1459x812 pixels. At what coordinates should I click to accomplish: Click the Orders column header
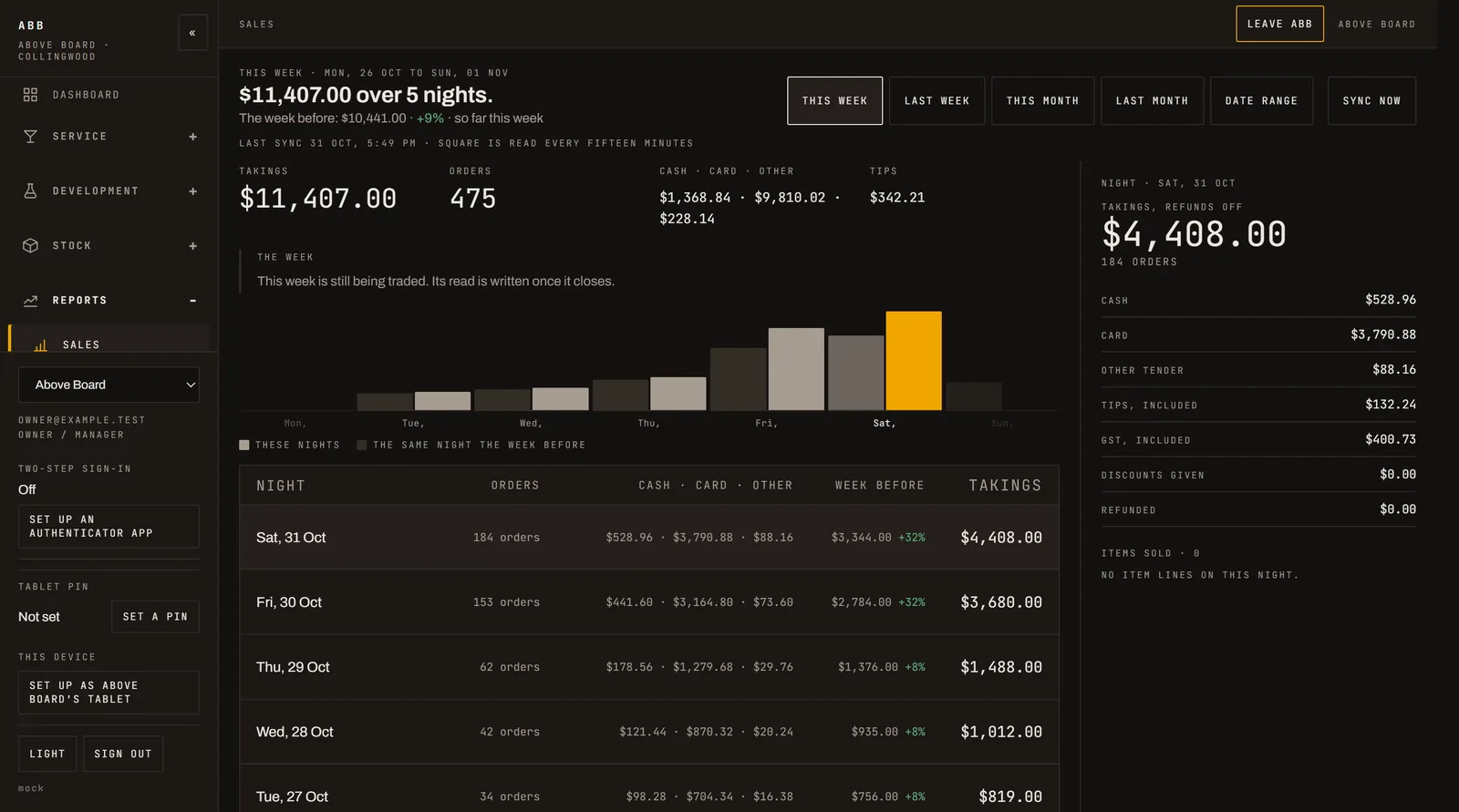click(x=515, y=486)
